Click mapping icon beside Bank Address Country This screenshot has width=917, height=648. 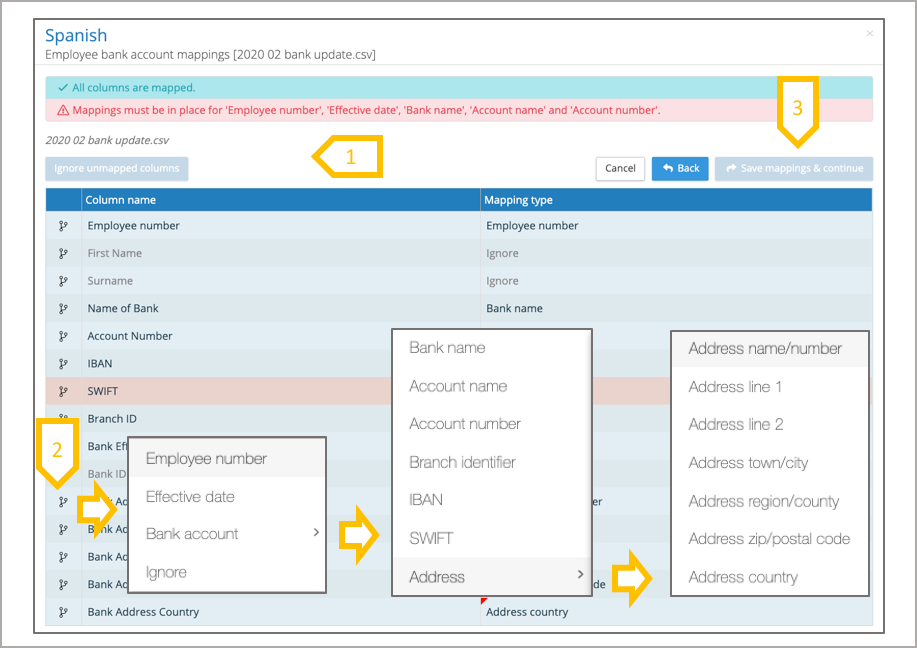click(63, 612)
